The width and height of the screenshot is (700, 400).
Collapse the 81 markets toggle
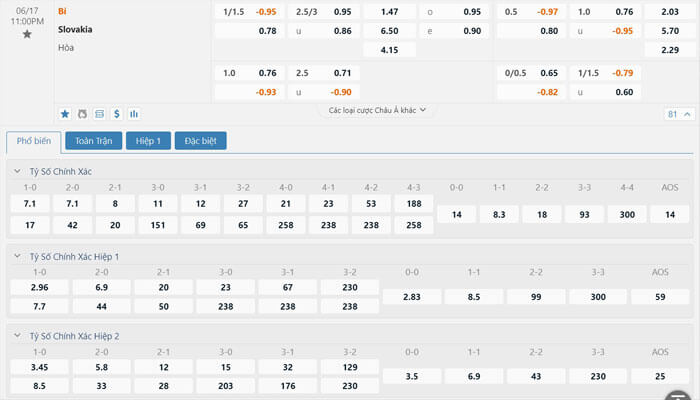tap(679, 114)
